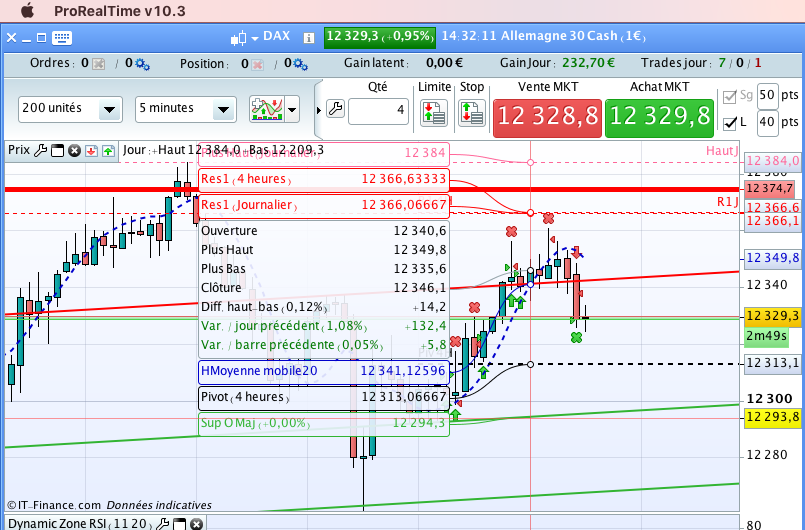Click the Sup O Maj tooltip row
The height and width of the screenshot is (530, 805).
tap(323, 424)
